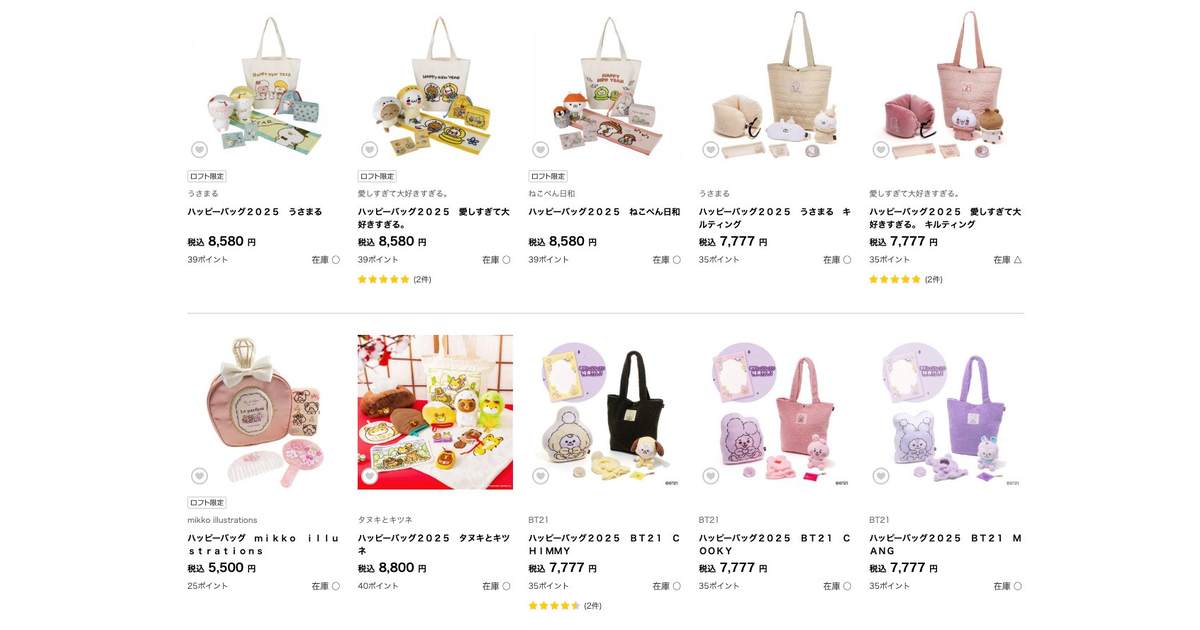Favorite the BT21 CHIMMY bag heart icon
Image resolution: width=1200 pixels, height=630 pixels.
[x=540, y=476]
